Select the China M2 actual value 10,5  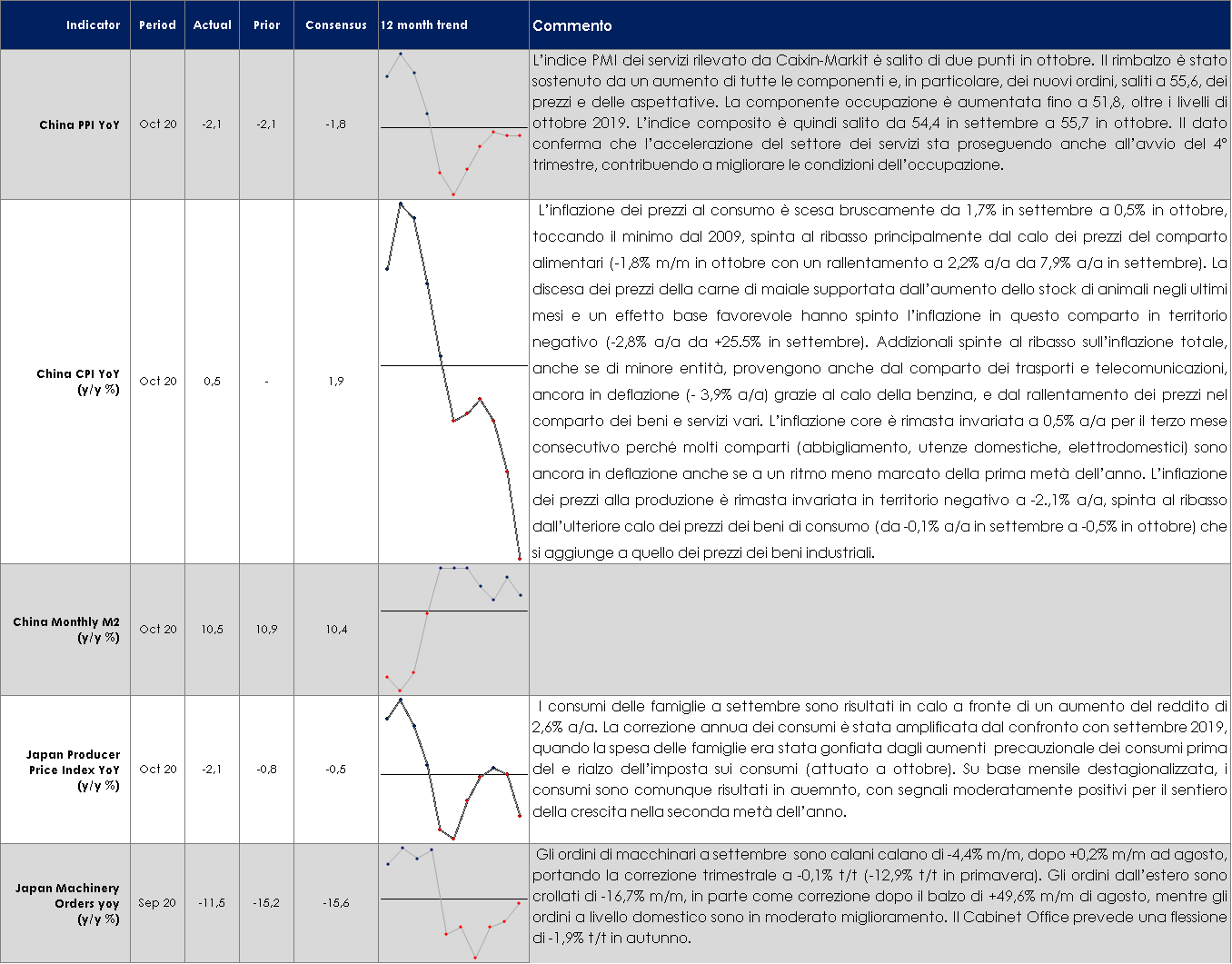tap(212, 629)
